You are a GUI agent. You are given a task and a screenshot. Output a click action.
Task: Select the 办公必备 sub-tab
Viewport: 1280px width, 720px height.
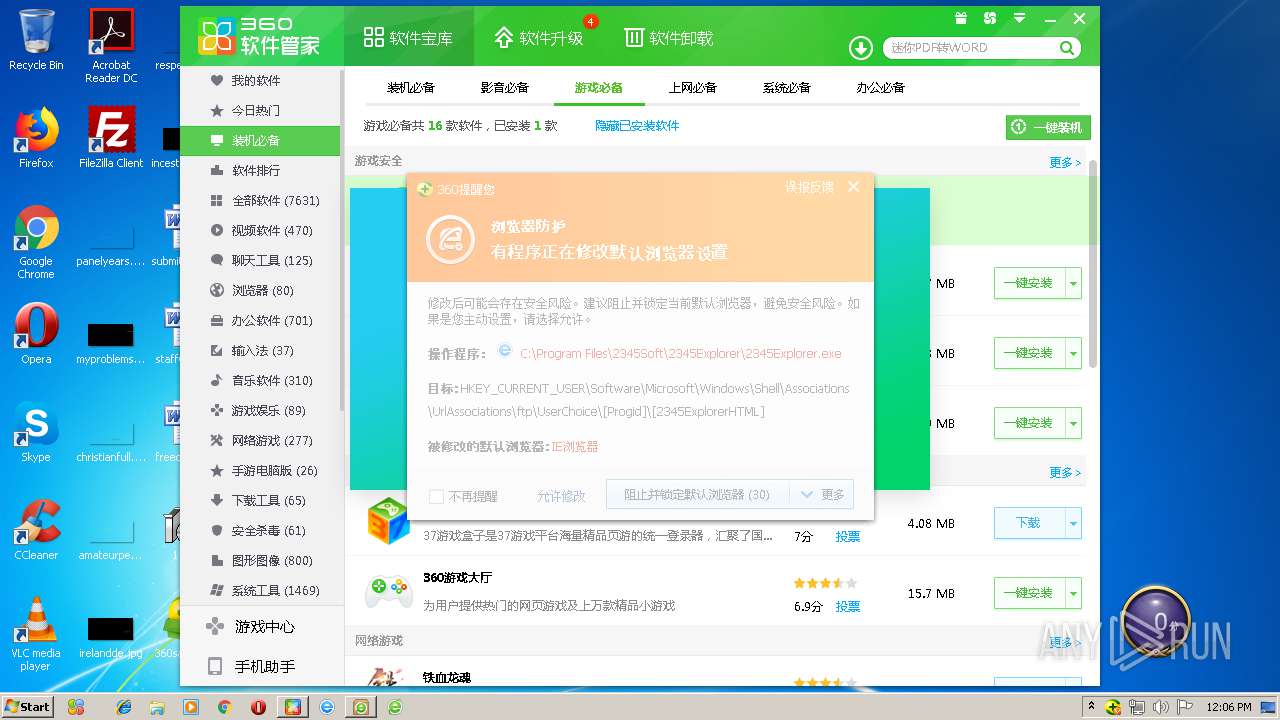[x=881, y=87]
